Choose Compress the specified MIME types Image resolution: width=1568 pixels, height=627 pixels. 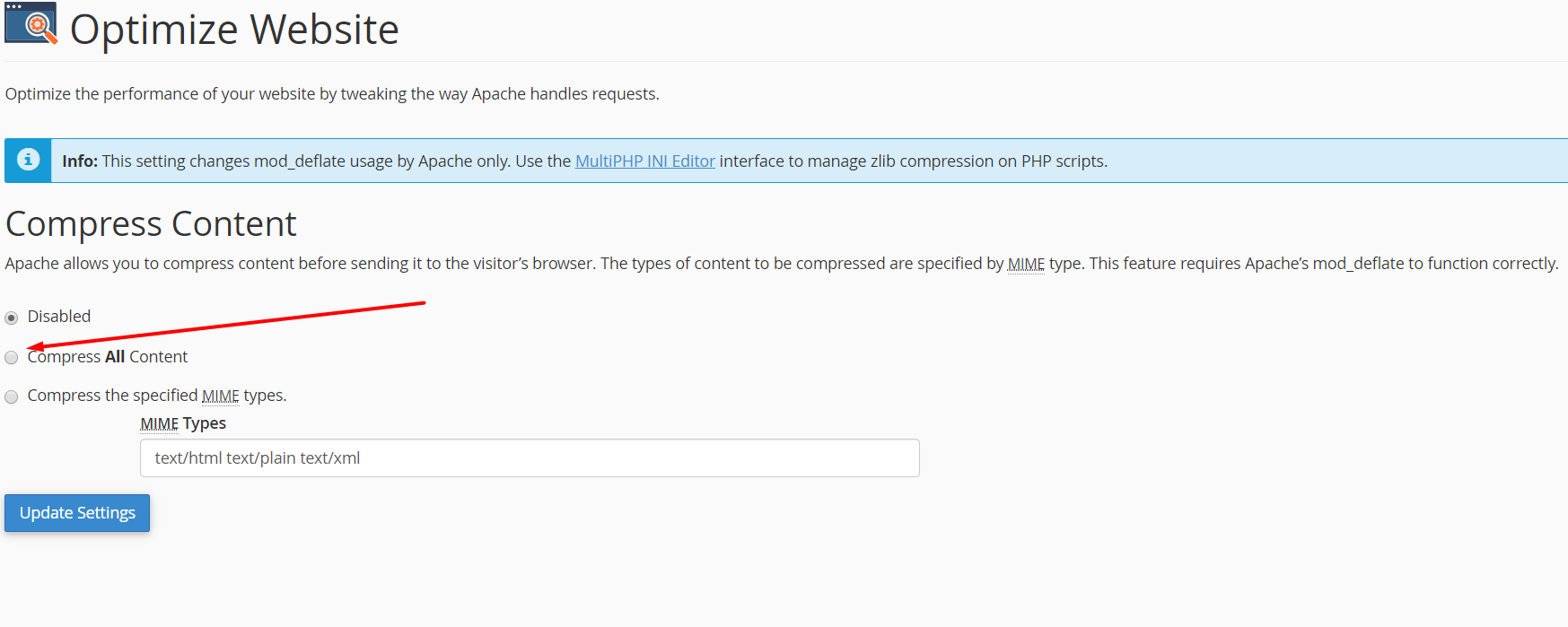[12, 396]
